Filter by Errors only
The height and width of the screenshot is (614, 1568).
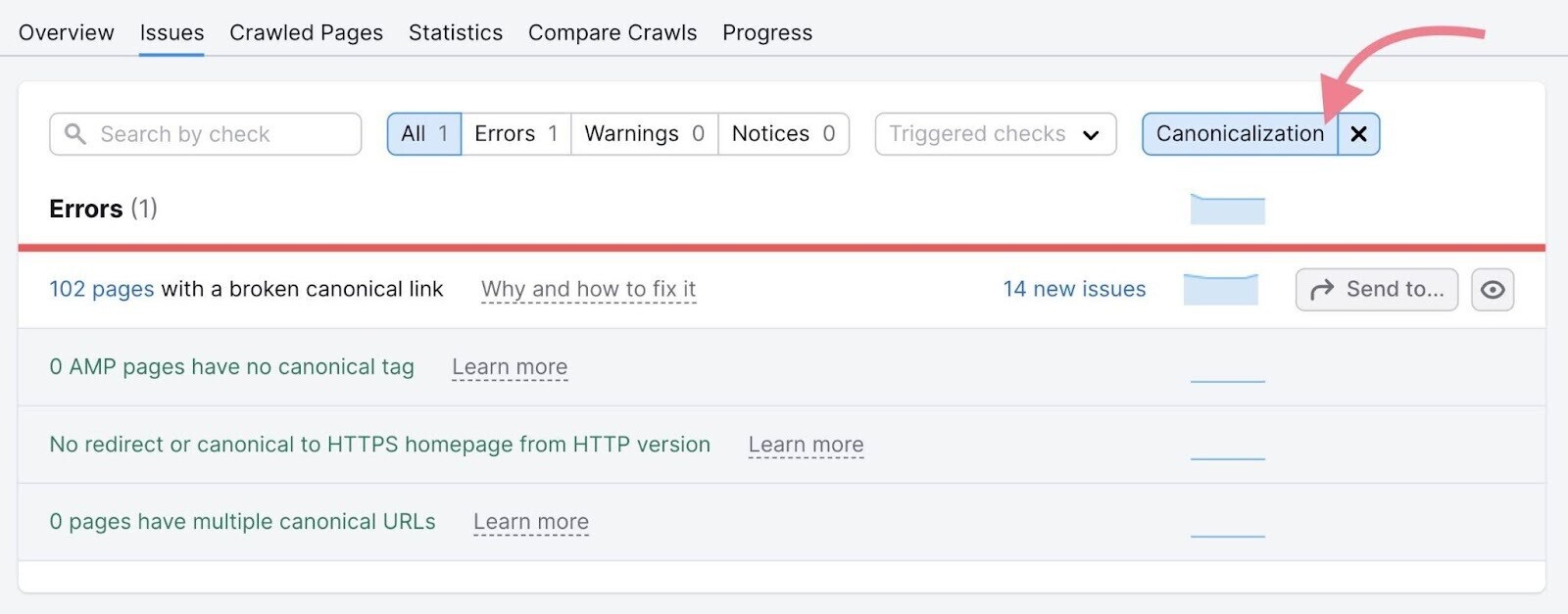coord(515,134)
